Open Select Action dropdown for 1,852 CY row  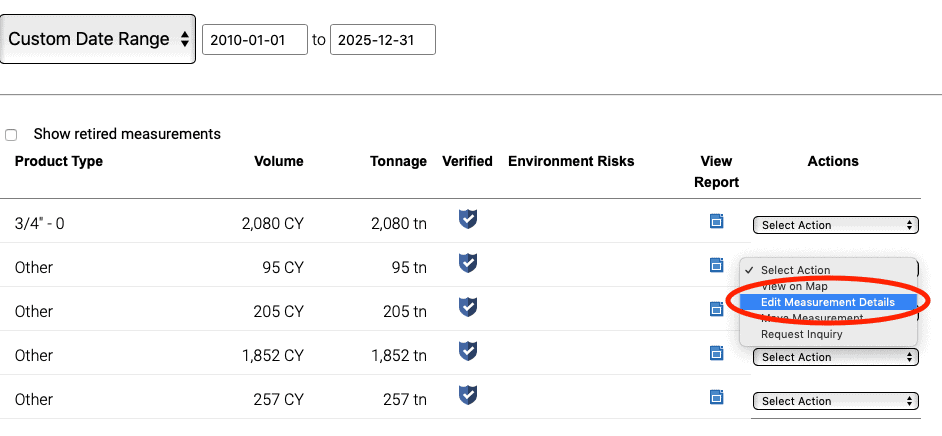tap(835, 357)
